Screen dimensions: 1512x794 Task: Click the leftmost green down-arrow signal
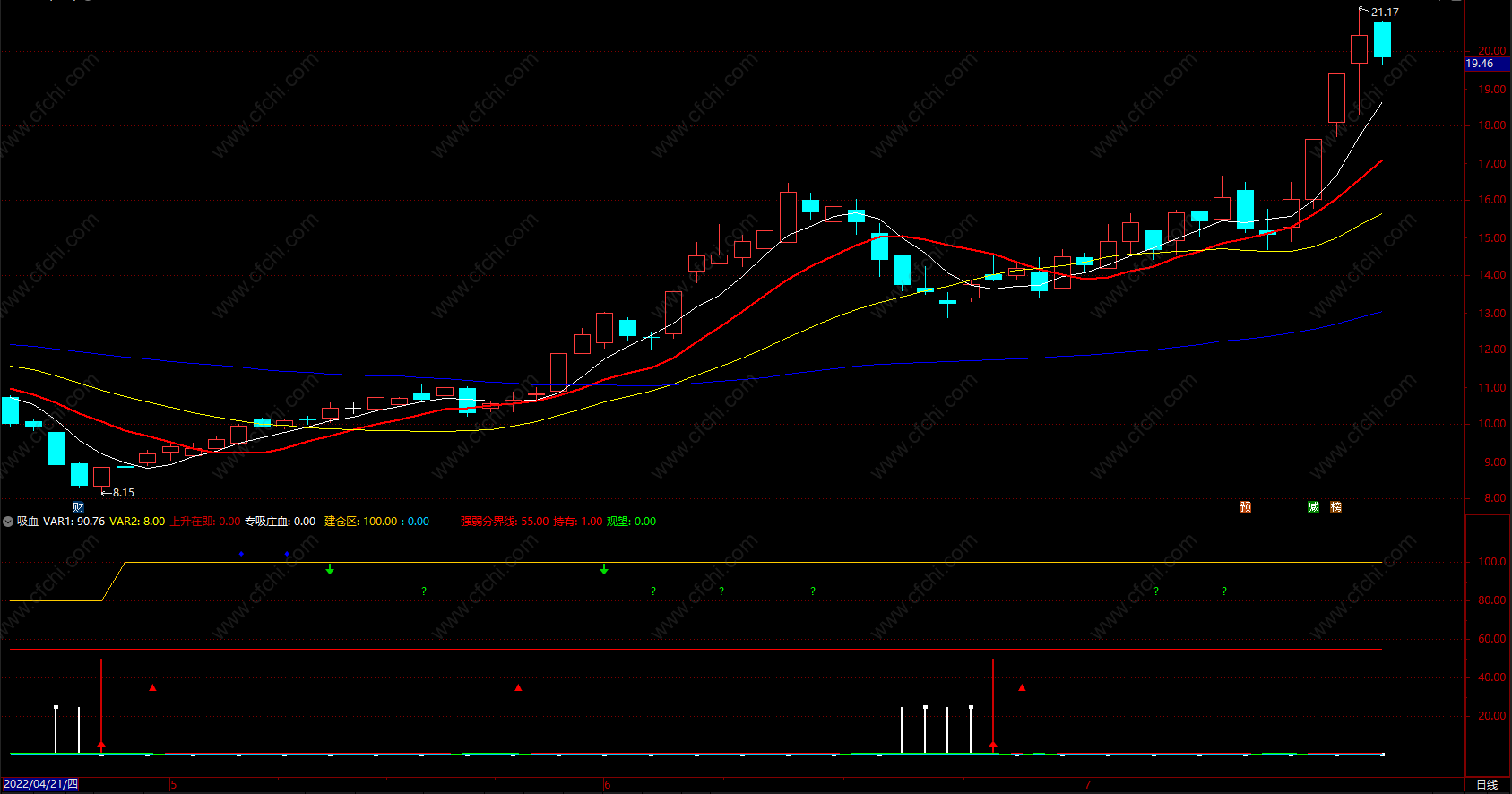(x=330, y=569)
